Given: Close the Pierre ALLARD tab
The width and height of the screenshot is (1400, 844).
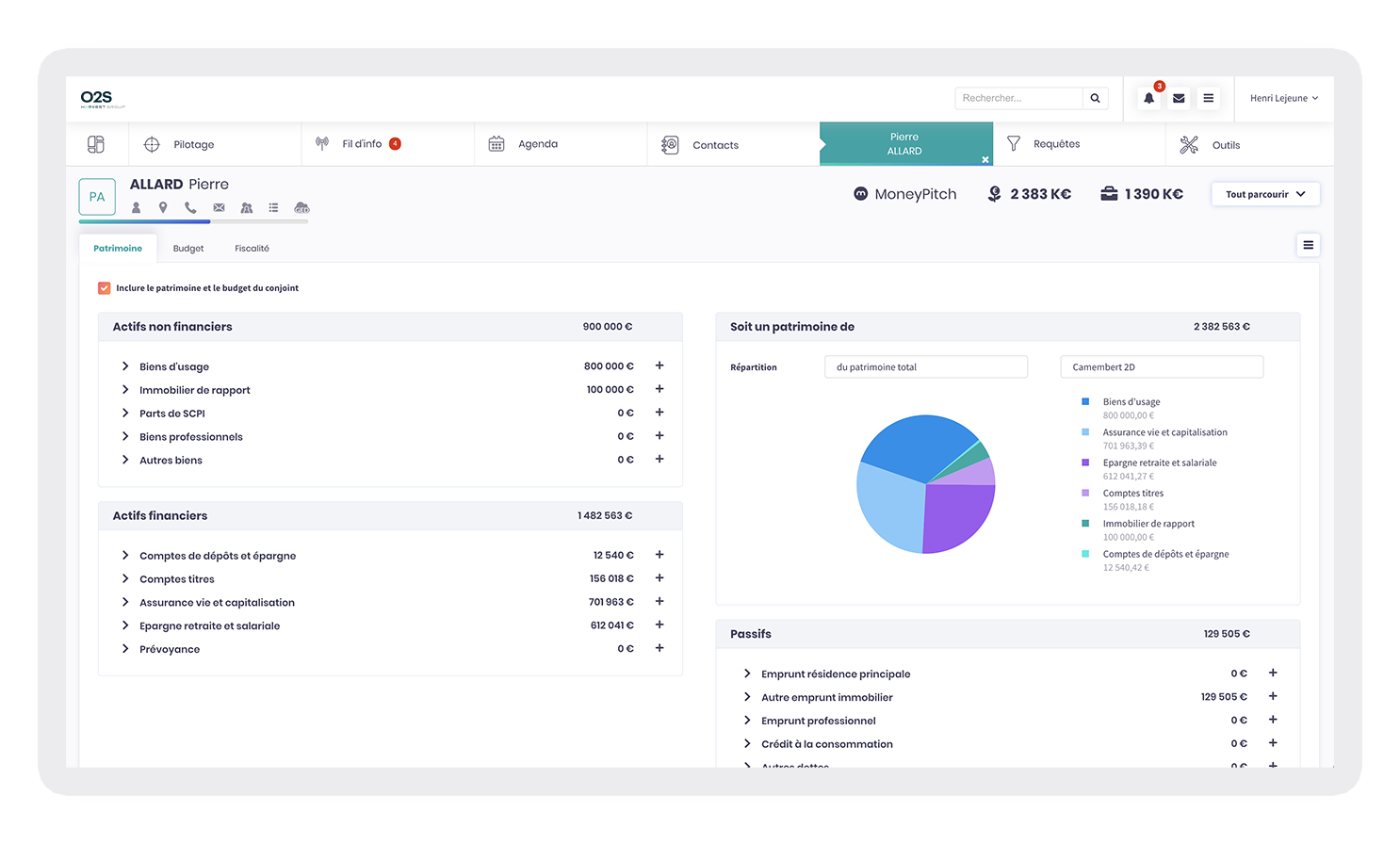Looking at the screenshot, I should click(x=985, y=160).
